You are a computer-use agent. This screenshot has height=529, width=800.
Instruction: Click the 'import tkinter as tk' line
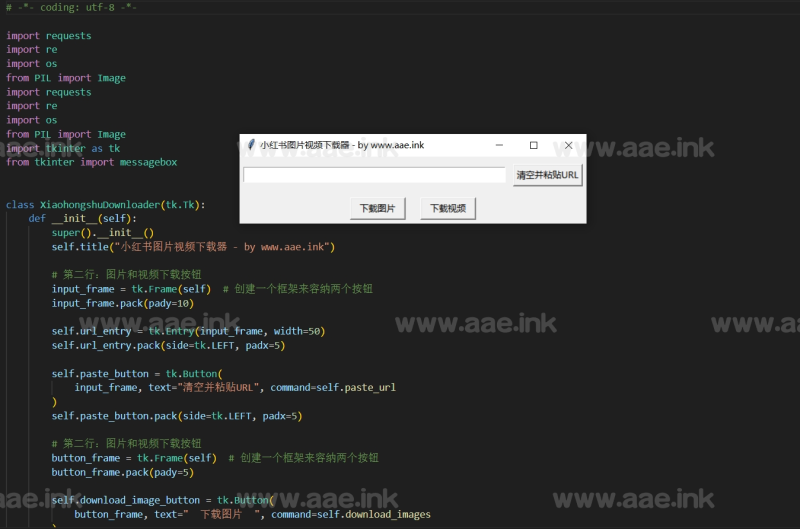point(62,148)
